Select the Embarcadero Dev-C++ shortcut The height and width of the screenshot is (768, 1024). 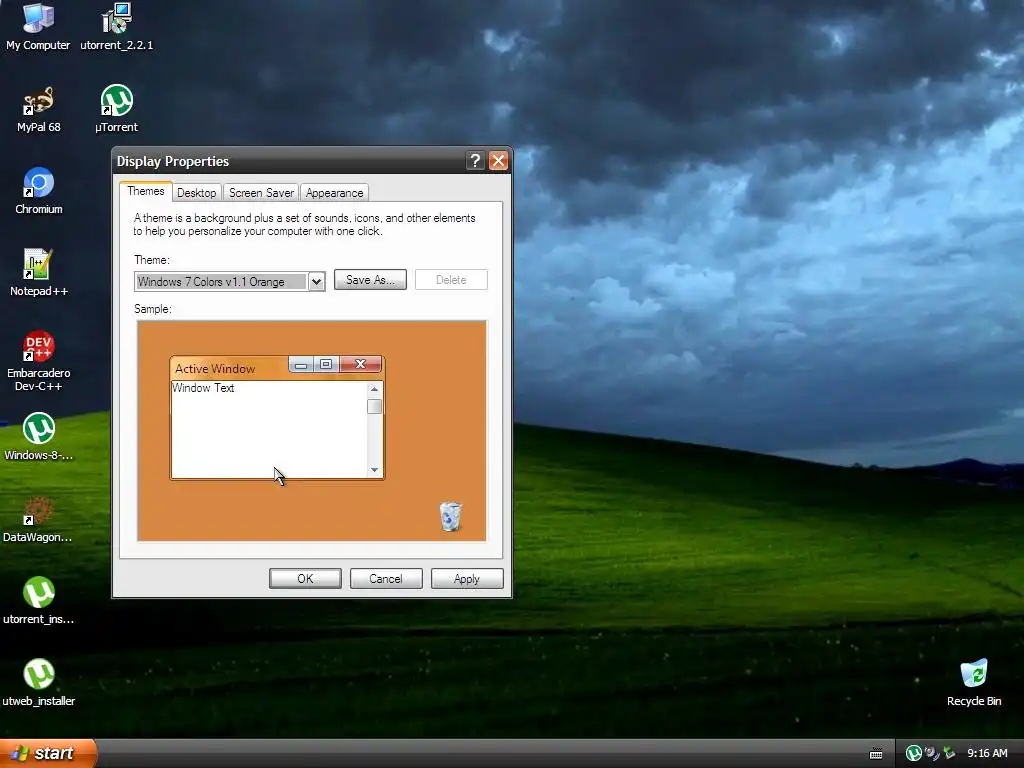click(38, 361)
